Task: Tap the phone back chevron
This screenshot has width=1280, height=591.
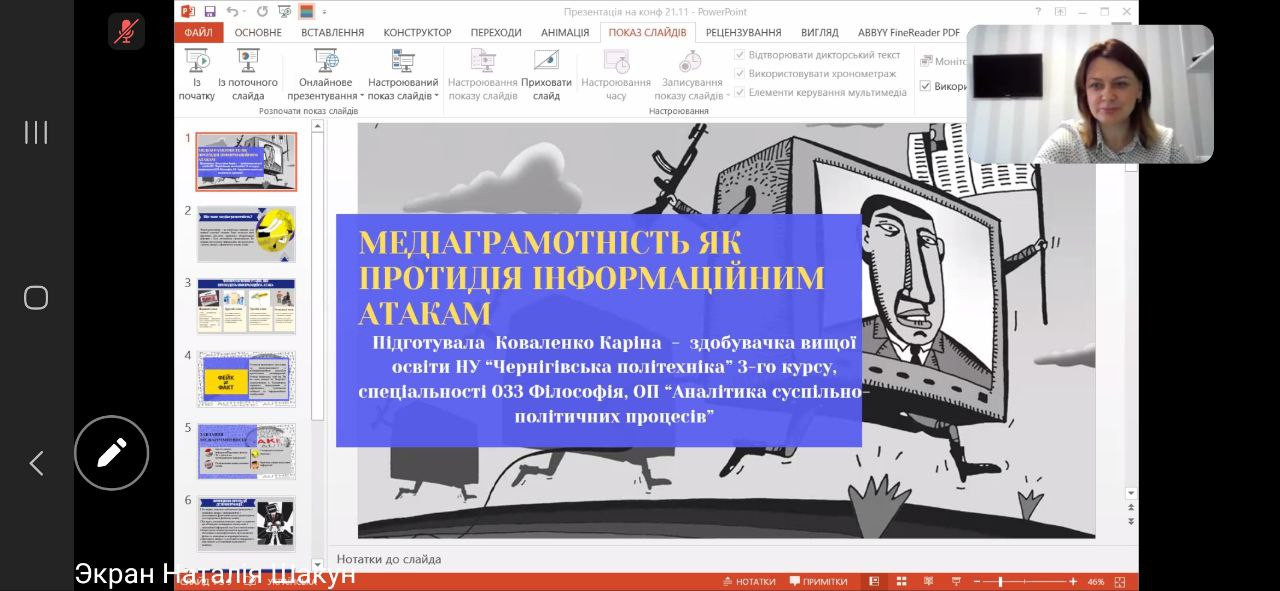Action: click(36, 463)
